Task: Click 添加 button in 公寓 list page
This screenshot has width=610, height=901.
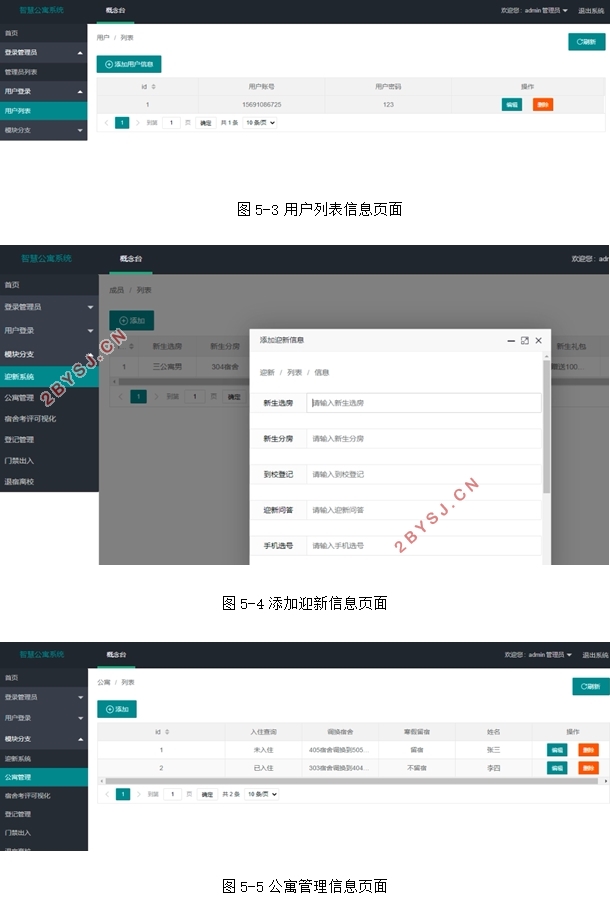Action: pyautogui.click(x=117, y=709)
